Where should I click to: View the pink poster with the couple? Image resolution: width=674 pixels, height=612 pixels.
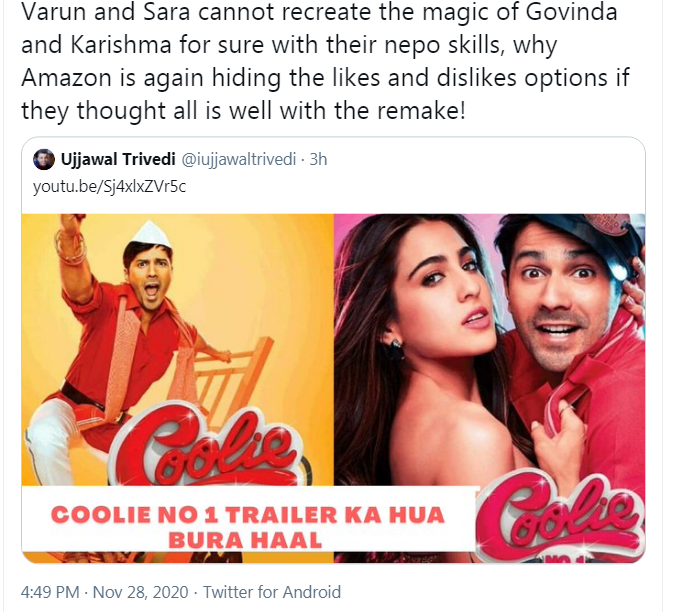489,350
